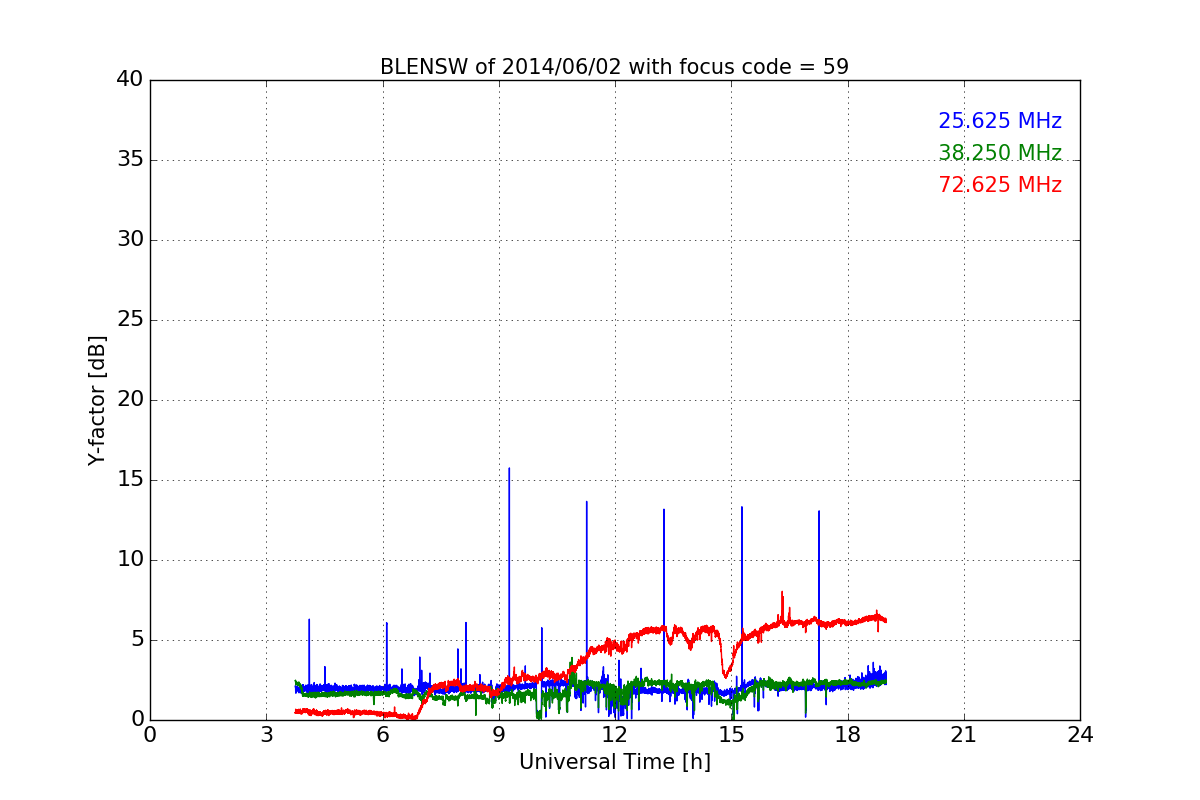Click the "Universal Time [h]" axis label

pos(614,762)
